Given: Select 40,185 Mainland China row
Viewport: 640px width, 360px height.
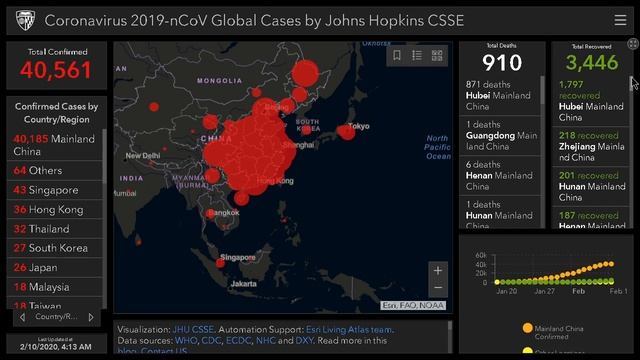Looking at the screenshot, I should (x=54, y=145).
